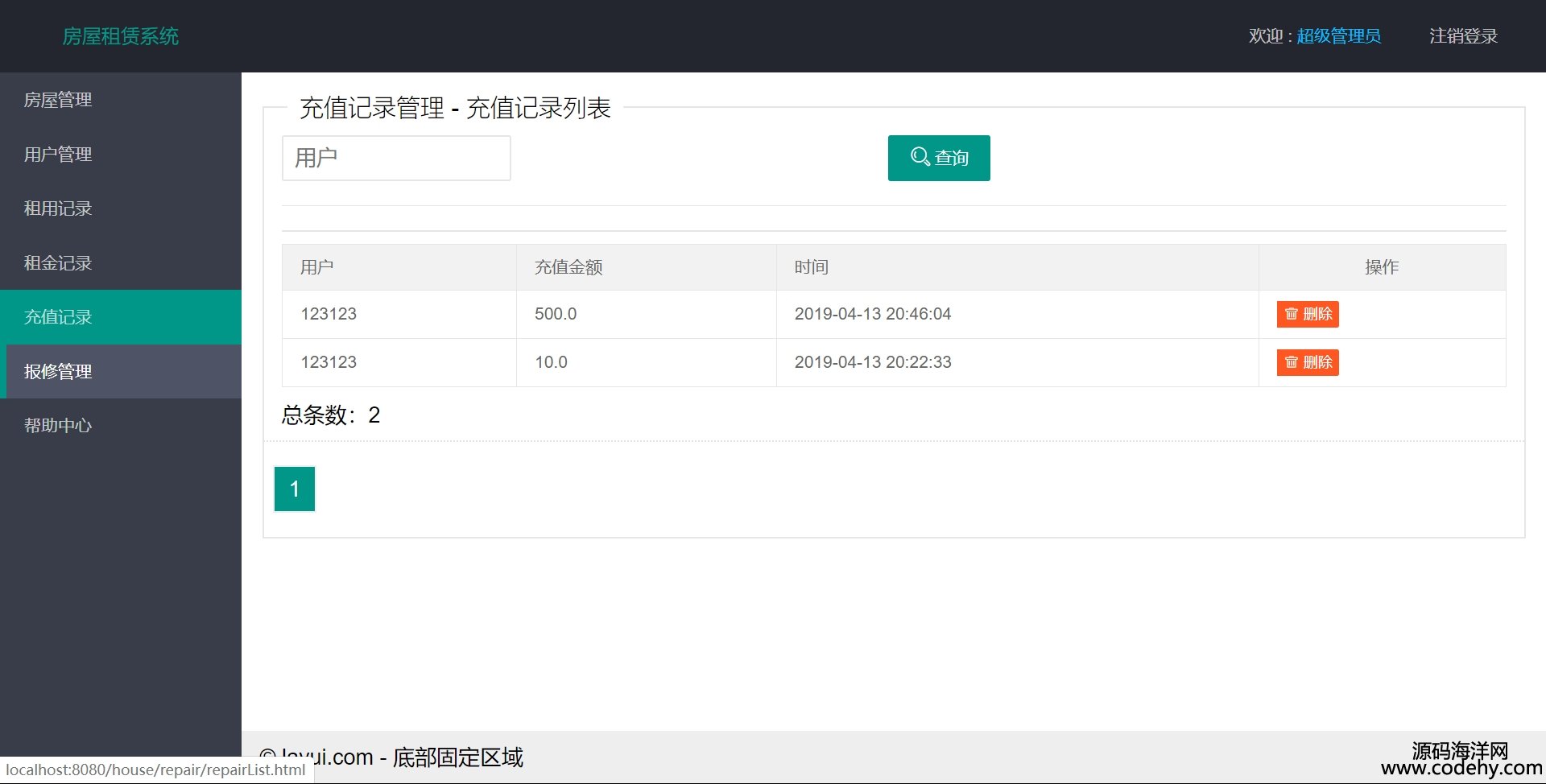Click the 时间 column header
The height and width of the screenshot is (784, 1546).
point(811,267)
